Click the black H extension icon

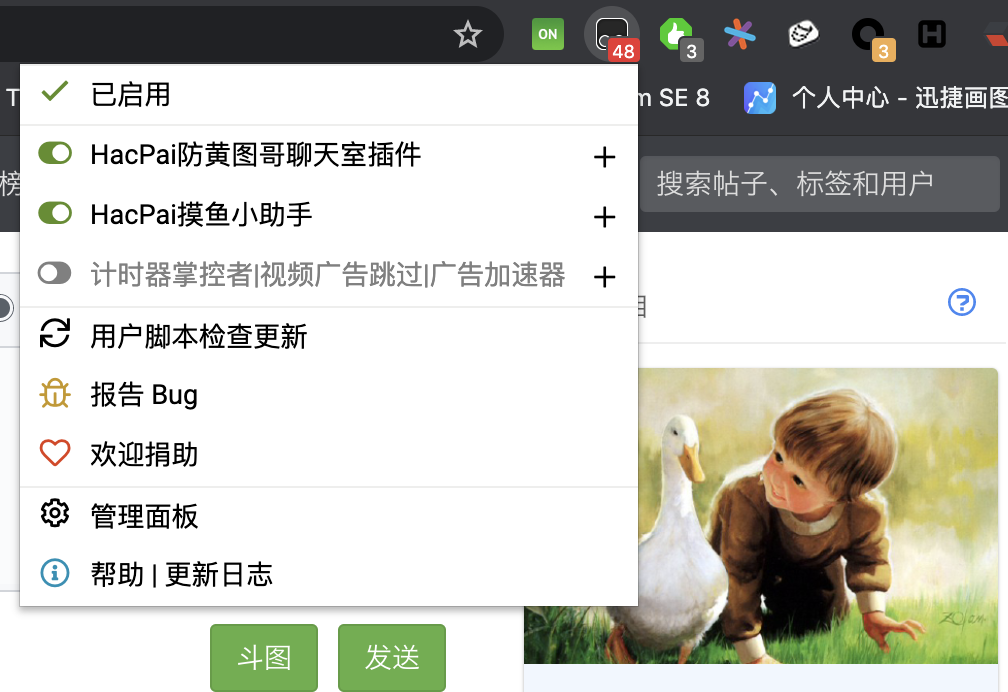932,34
